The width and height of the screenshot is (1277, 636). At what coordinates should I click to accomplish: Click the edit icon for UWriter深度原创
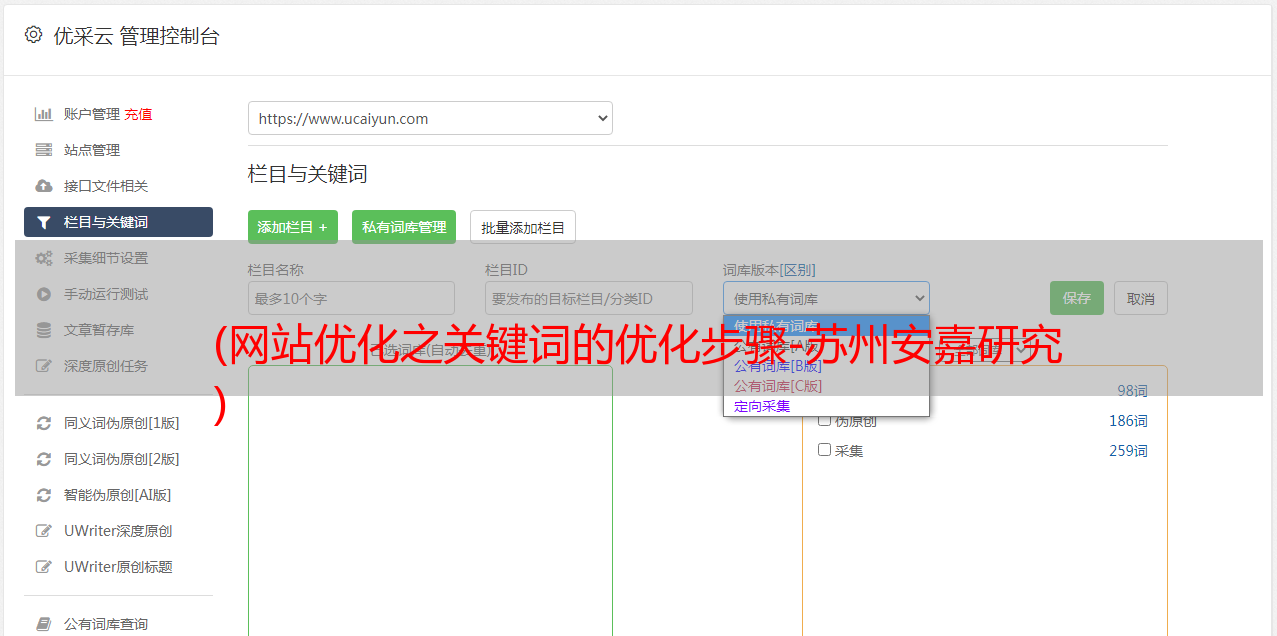43,531
